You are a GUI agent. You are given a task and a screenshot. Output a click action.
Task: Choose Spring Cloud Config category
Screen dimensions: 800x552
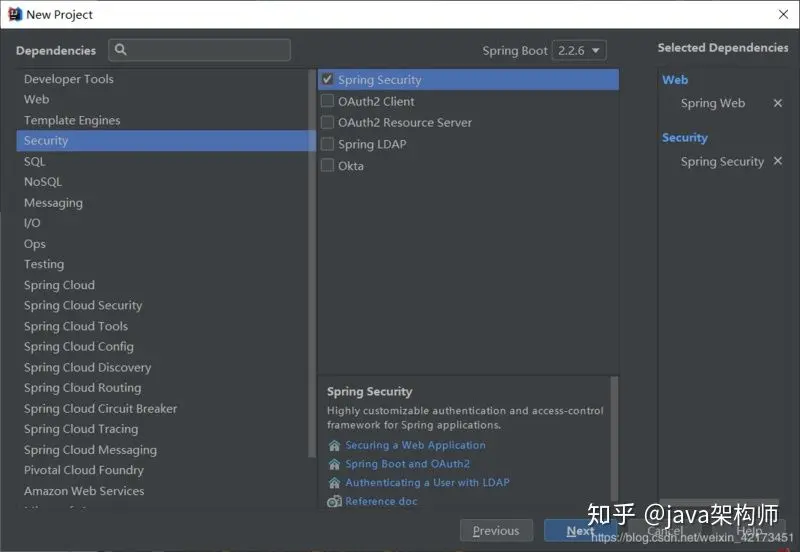162,347
